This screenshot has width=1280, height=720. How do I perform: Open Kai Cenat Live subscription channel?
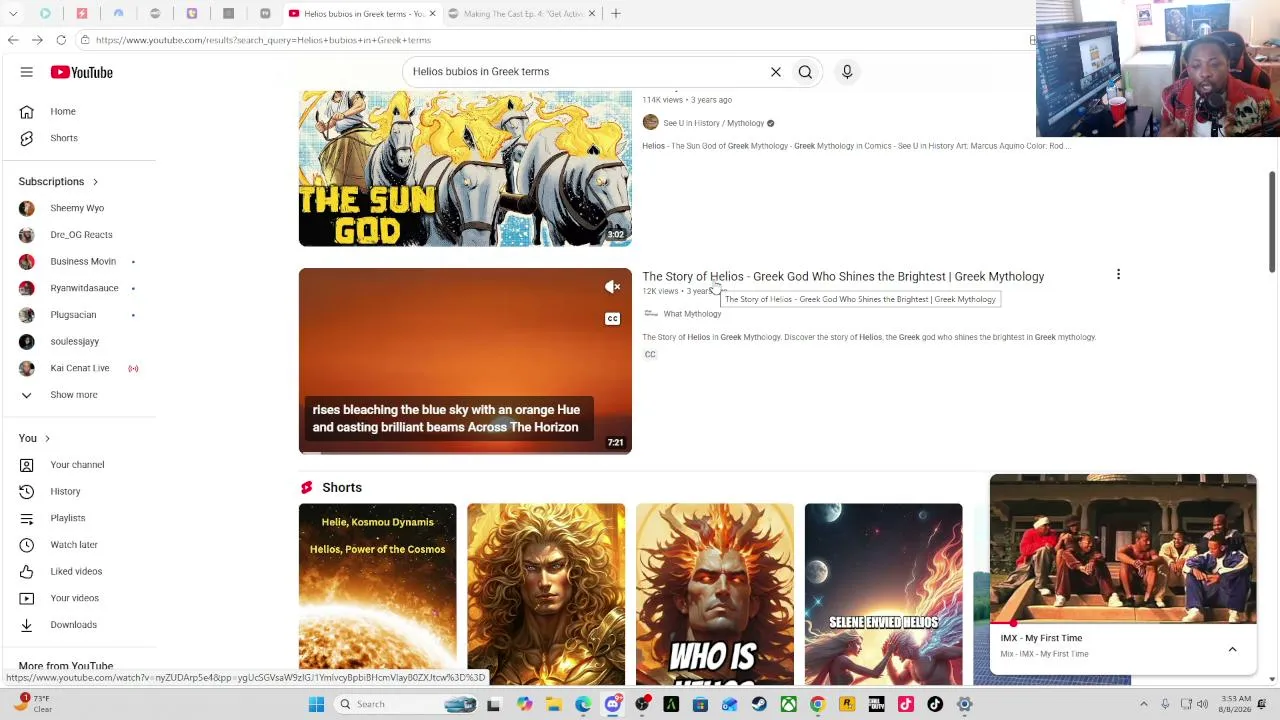(79, 368)
